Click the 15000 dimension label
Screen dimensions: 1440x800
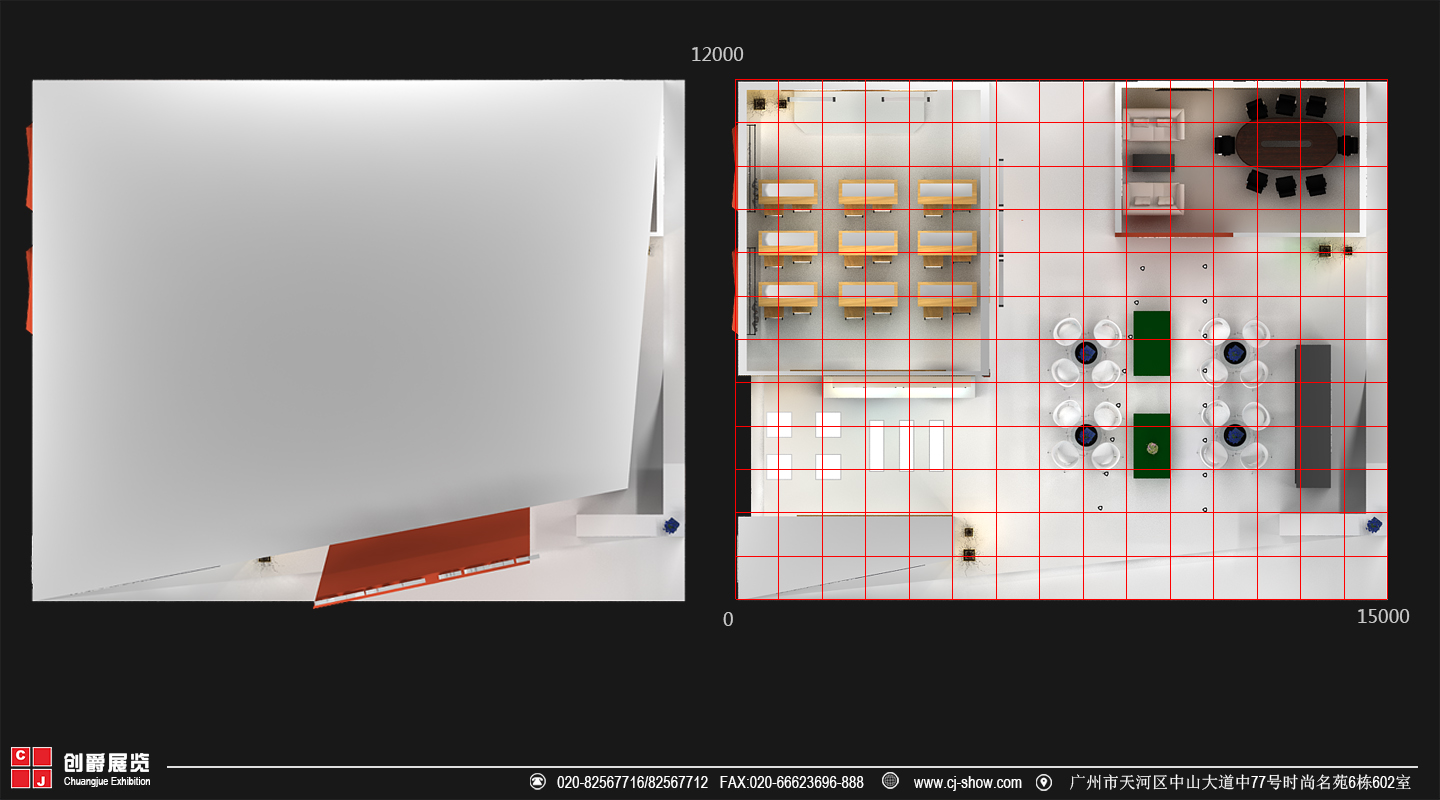[x=1383, y=617]
